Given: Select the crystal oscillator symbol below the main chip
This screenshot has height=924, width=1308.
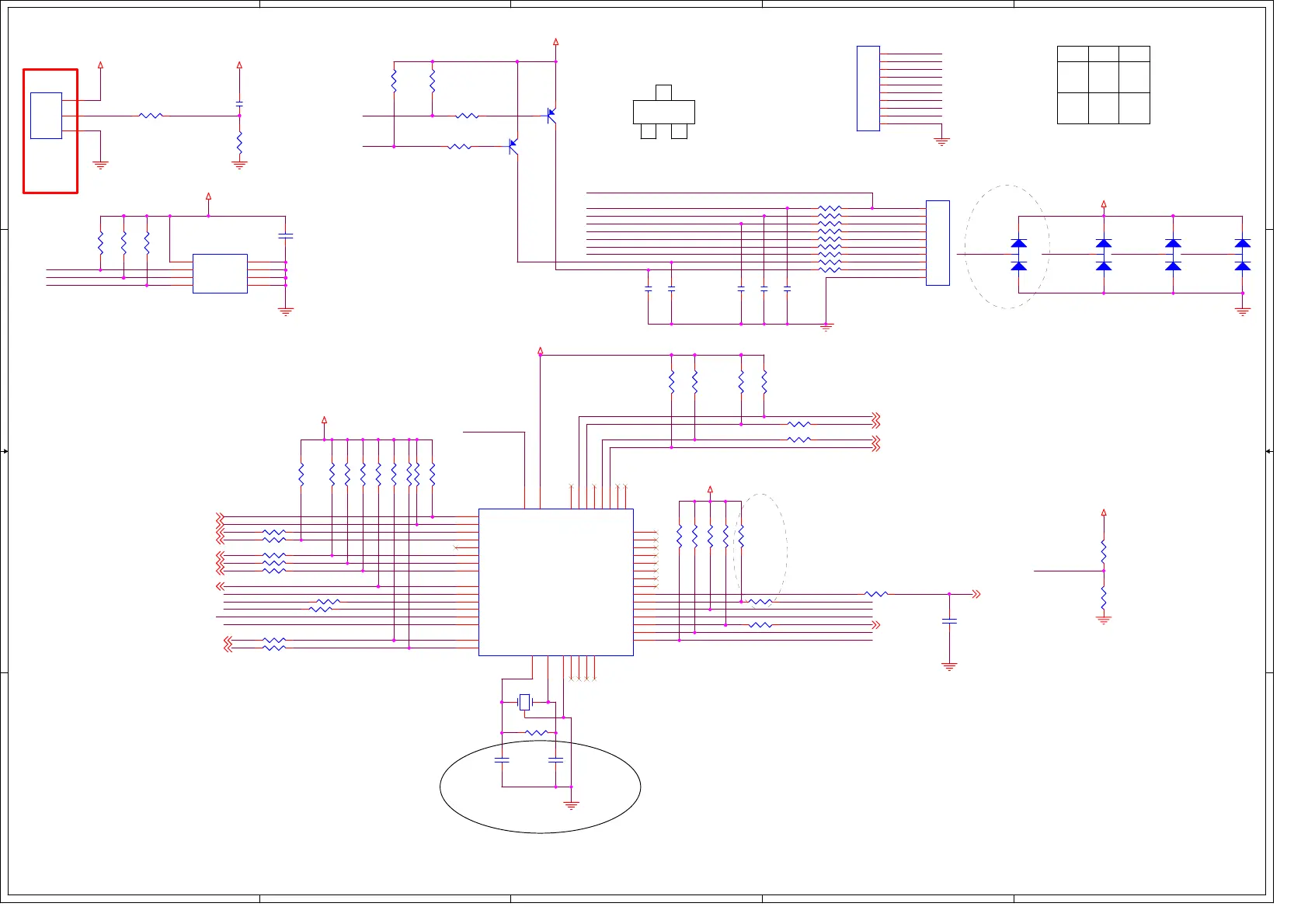Looking at the screenshot, I should click(524, 702).
